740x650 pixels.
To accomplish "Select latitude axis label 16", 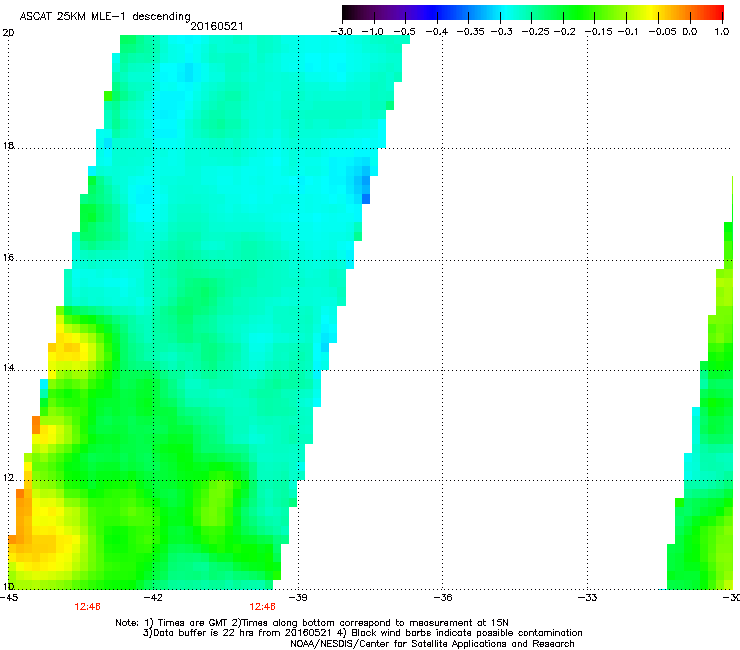I will (x=8, y=257).
